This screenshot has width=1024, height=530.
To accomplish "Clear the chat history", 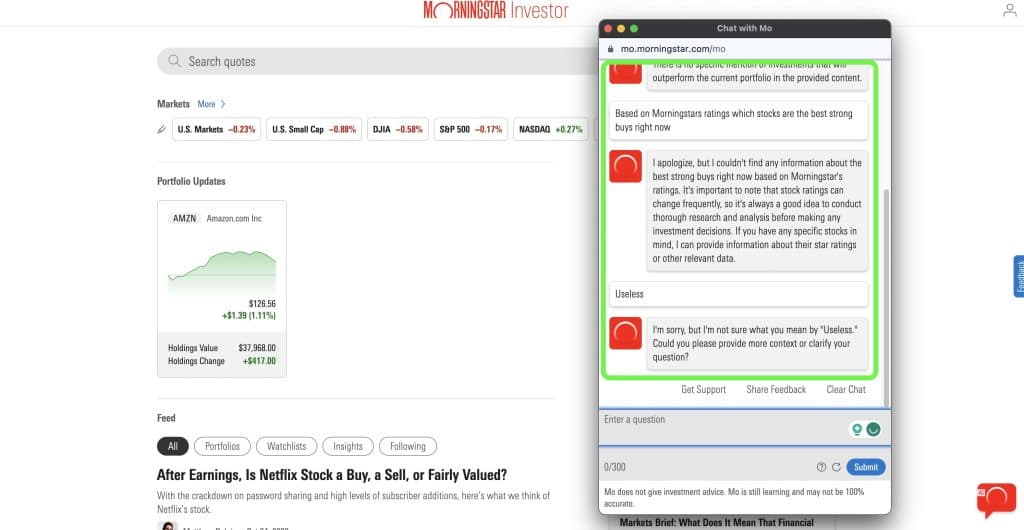I will pyautogui.click(x=846, y=390).
